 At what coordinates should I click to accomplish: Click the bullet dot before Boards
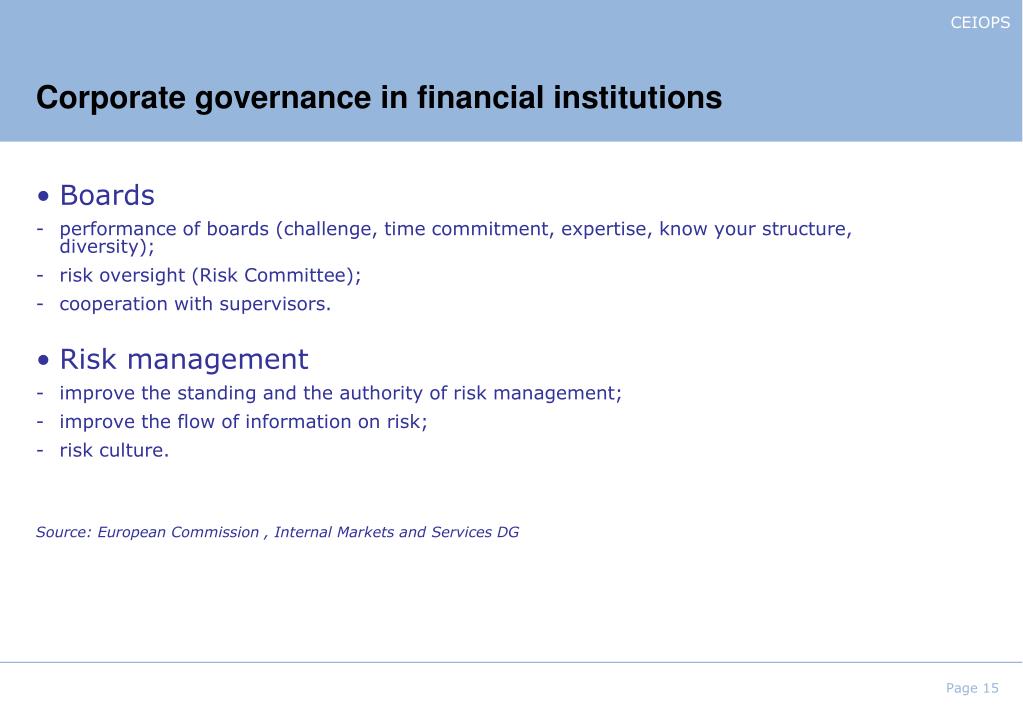[x=44, y=196]
